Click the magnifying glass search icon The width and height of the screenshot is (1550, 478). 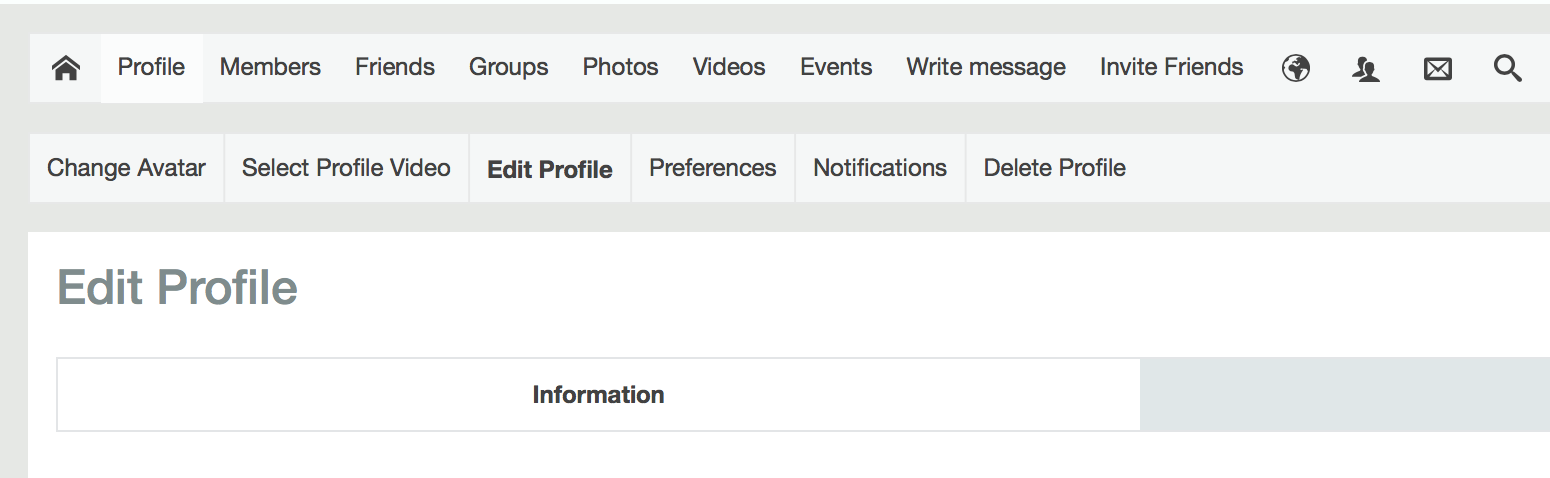pos(1507,68)
